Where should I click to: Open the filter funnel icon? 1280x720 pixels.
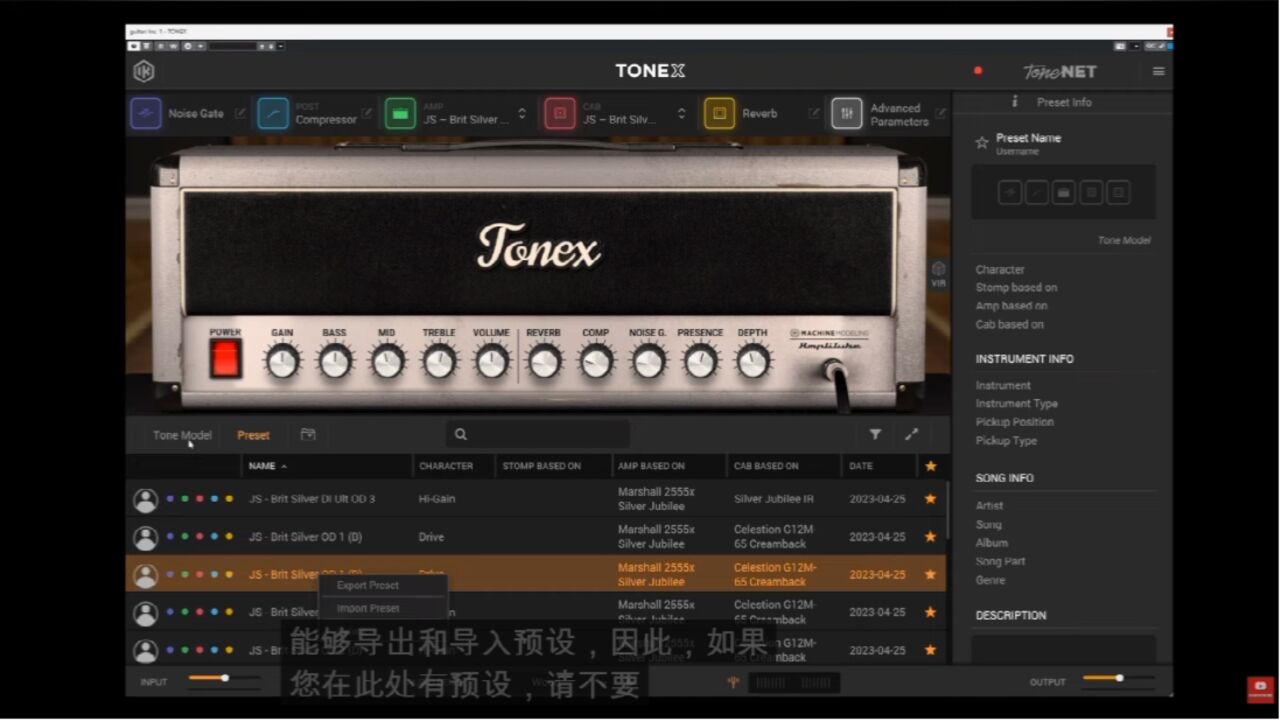[x=875, y=435]
